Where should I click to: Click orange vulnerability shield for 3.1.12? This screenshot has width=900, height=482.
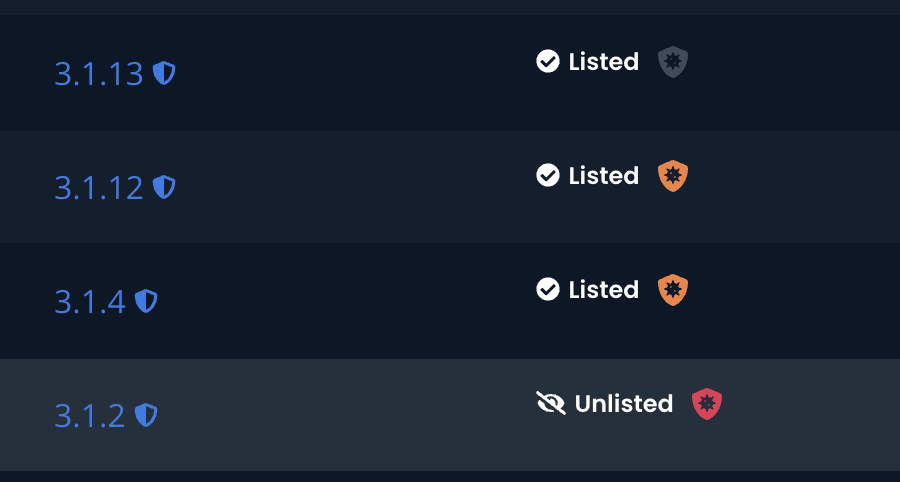pyautogui.click(x=673, y=176)
